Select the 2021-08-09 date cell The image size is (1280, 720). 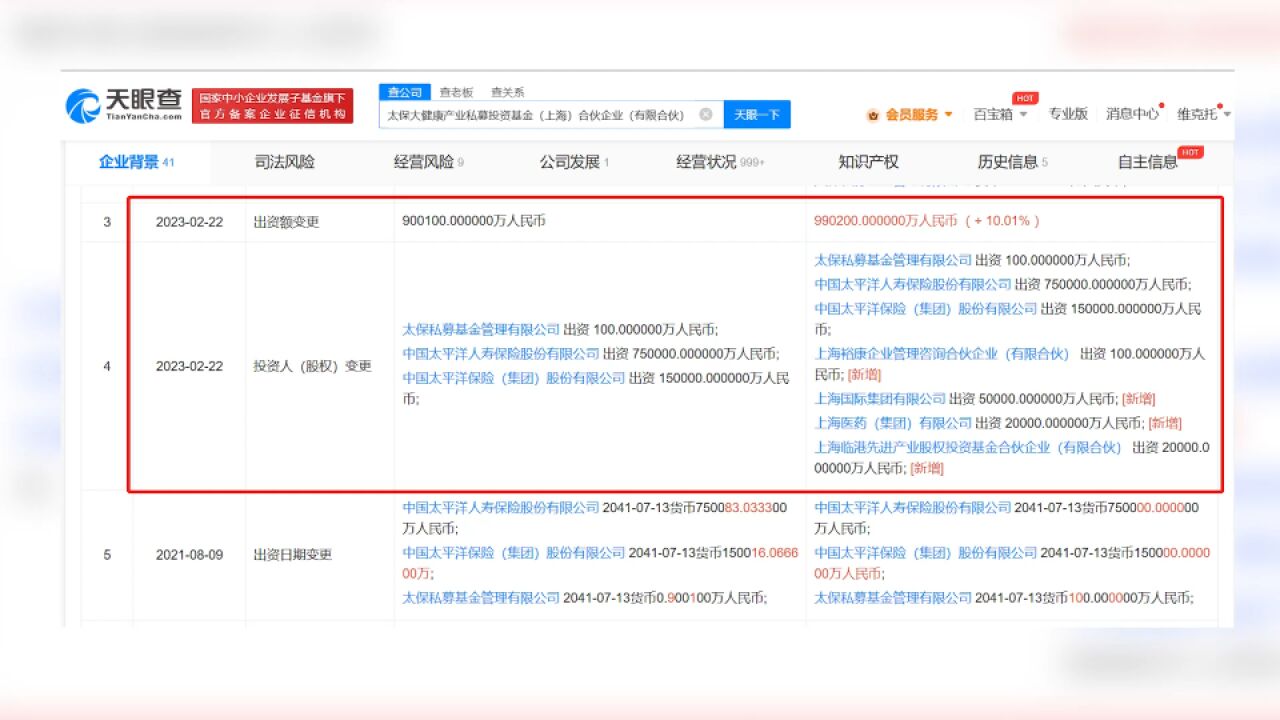tap(189, 555)
